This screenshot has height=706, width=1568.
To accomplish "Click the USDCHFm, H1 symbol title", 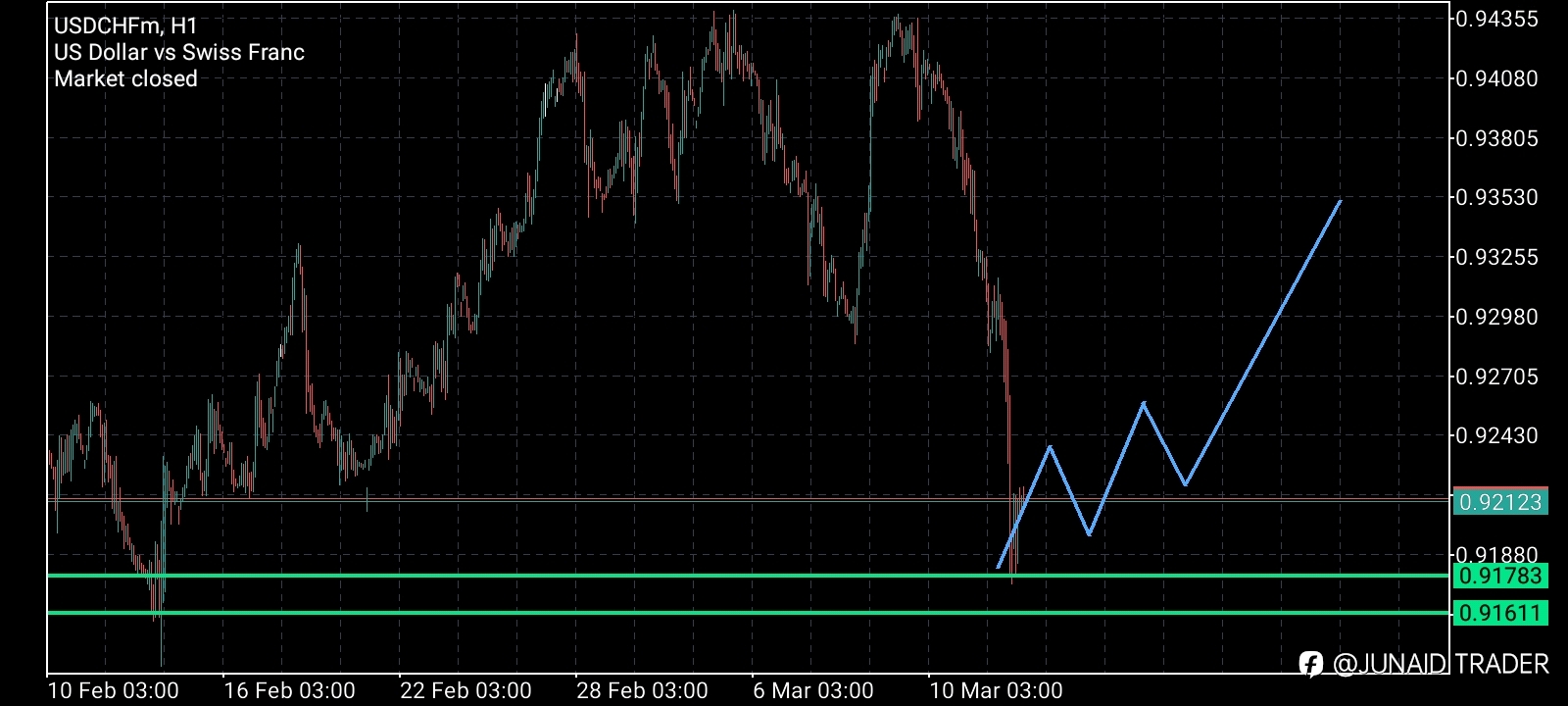I will (125, 25).
